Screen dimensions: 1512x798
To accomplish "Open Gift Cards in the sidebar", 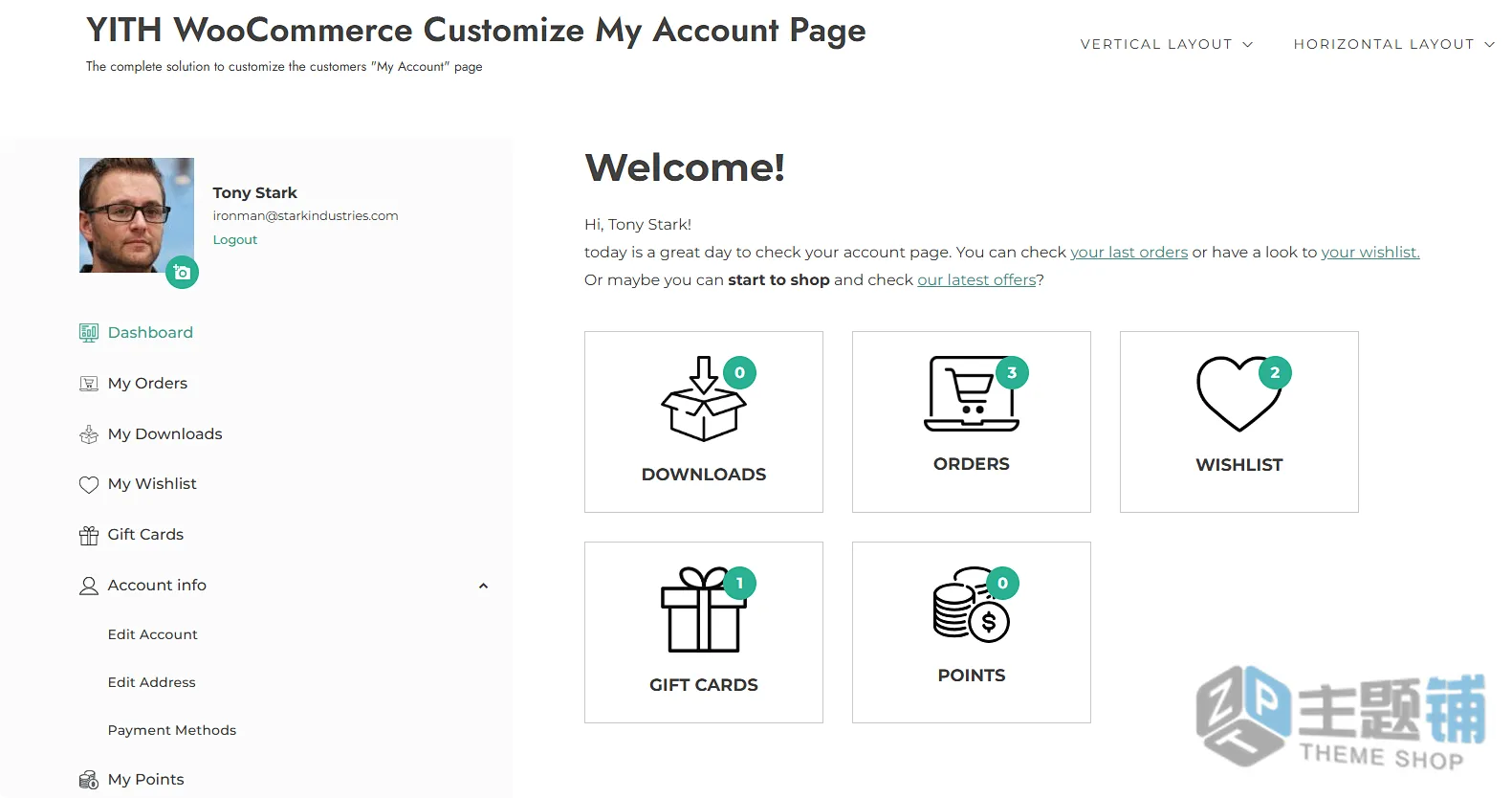I will [145, 534].
